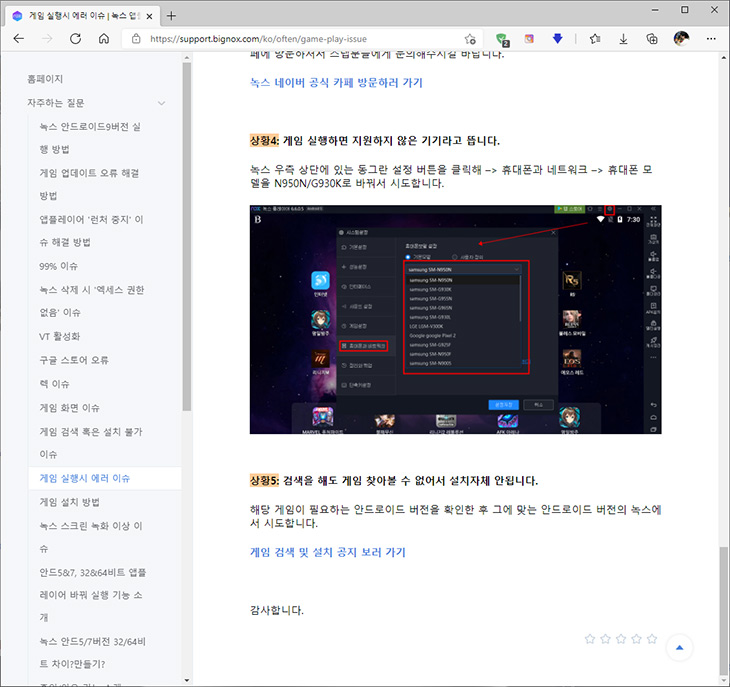This screenshot has height=687, width=730.
Task: Follow 녹스 네이버 공식 카페 방문하러 가기 link
Action: (336, 82)
